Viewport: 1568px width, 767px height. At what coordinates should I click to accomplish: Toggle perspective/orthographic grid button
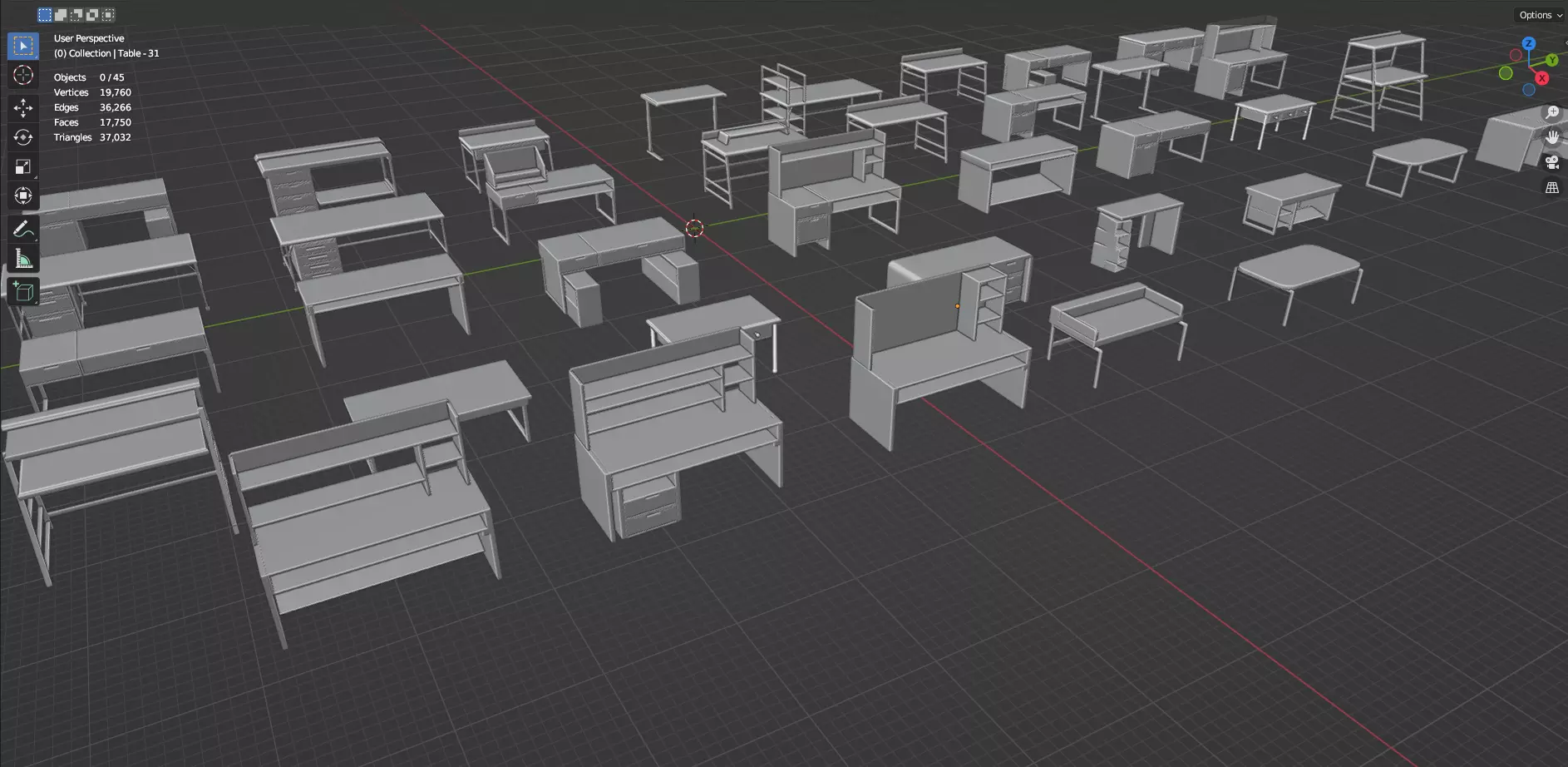pyautogui.click(x=1551, y=188)
